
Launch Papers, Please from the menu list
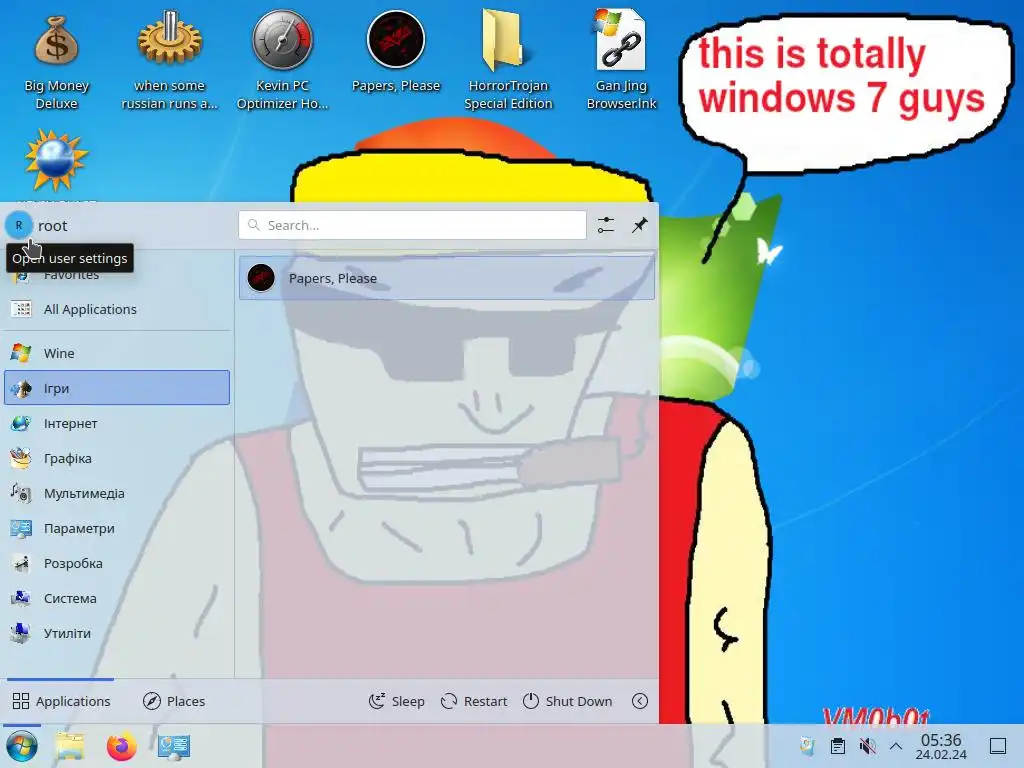coord(447,278)
